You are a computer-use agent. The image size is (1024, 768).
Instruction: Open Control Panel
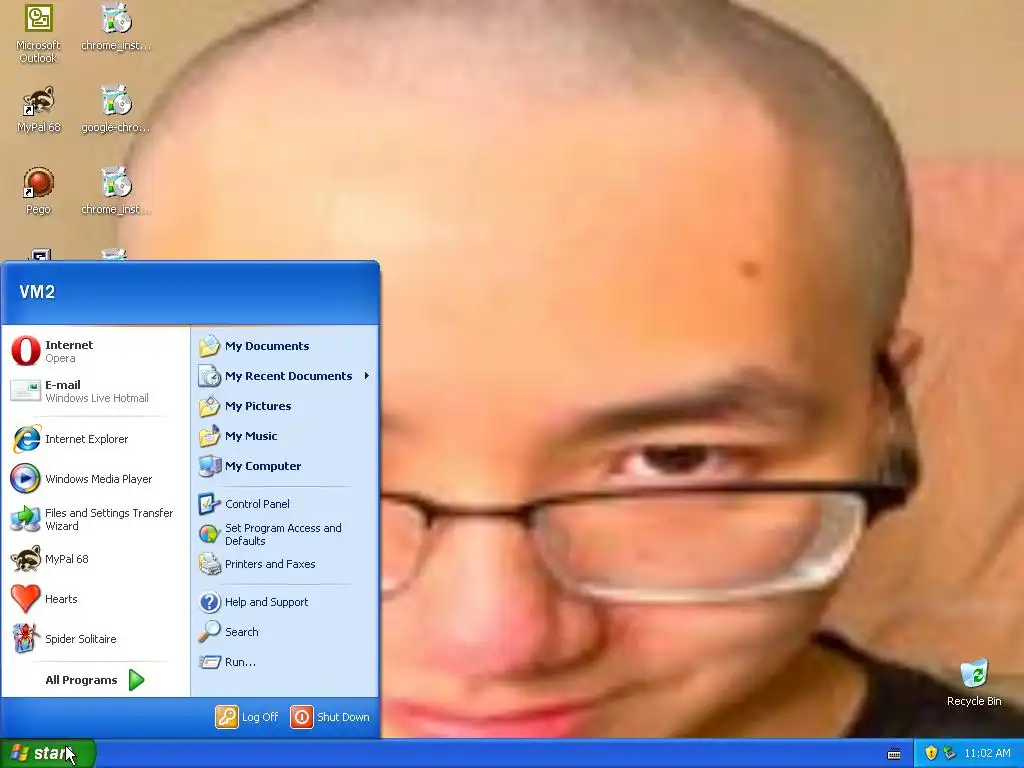click(x=285, y=504)
